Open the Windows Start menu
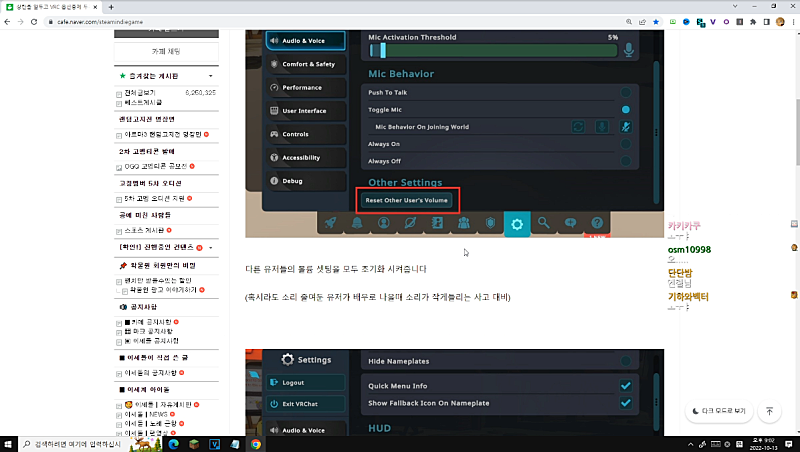800x452 pixels. click(8, 444)
